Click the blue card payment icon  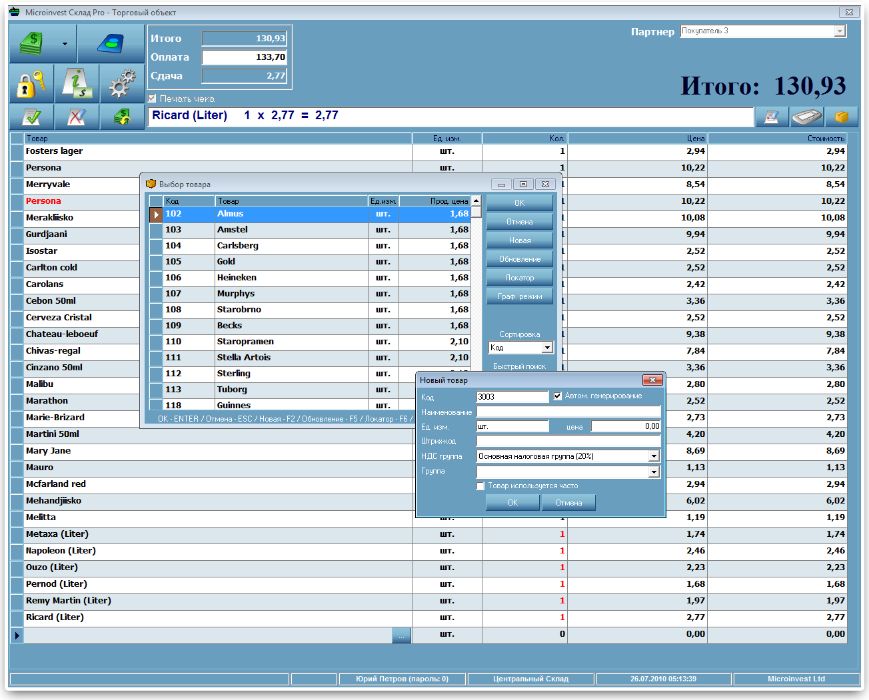coord(111,43)
